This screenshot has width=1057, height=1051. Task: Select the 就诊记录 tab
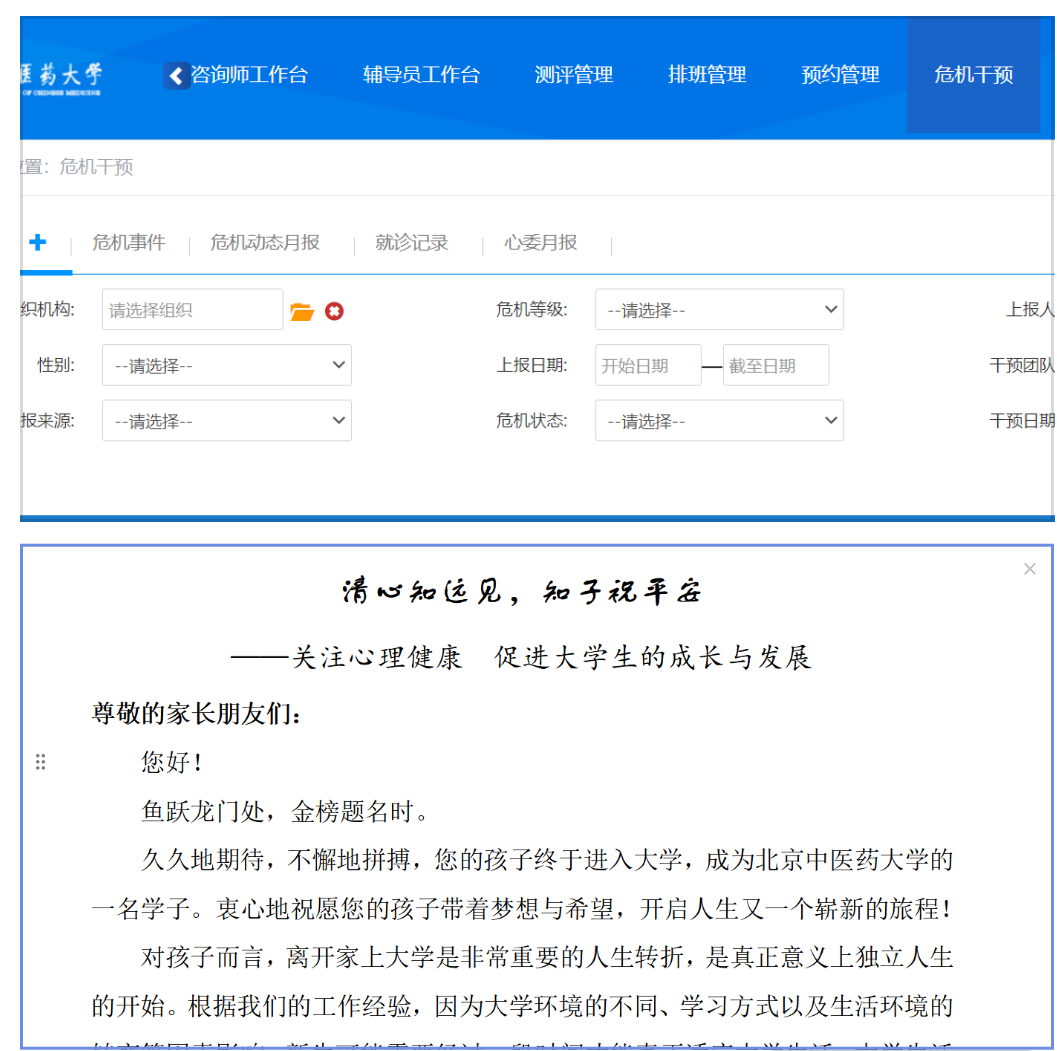coord(412,243)
